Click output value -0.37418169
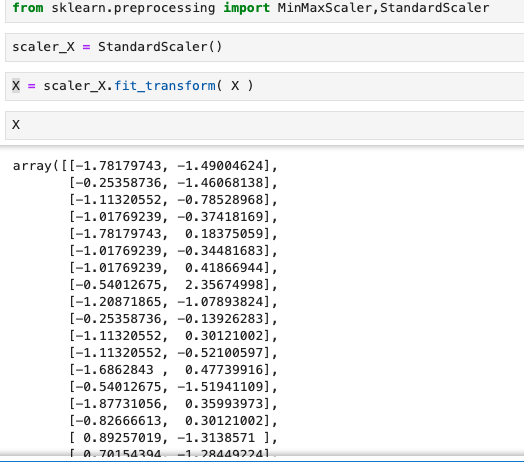This screenshot has height=467, width=524. [221, 217]
